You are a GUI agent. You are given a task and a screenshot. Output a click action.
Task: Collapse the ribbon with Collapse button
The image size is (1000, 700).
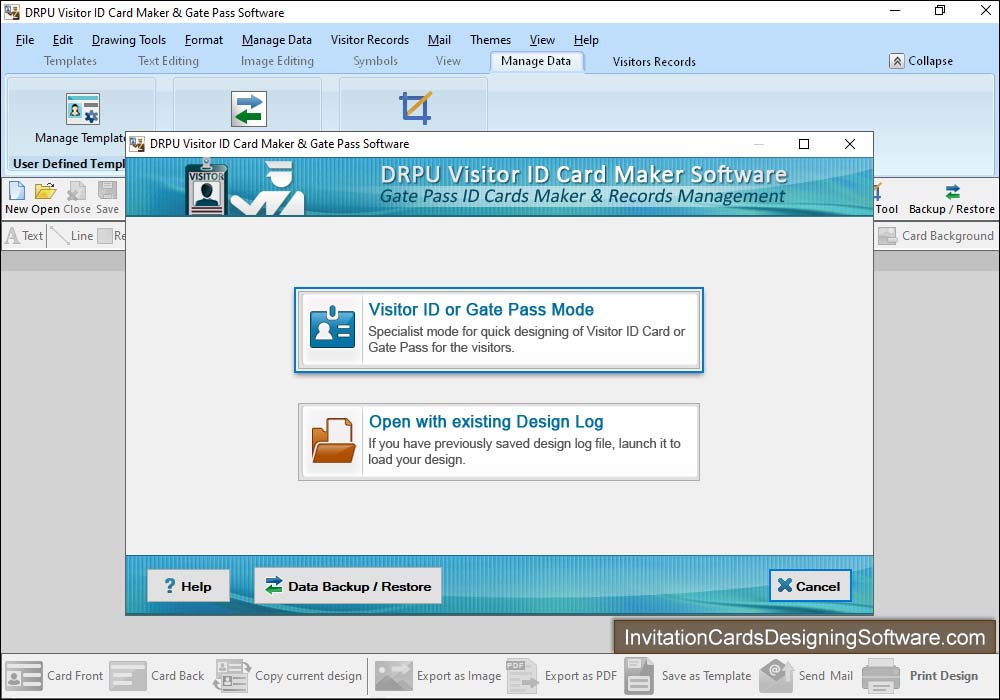[x=921, y=61]
